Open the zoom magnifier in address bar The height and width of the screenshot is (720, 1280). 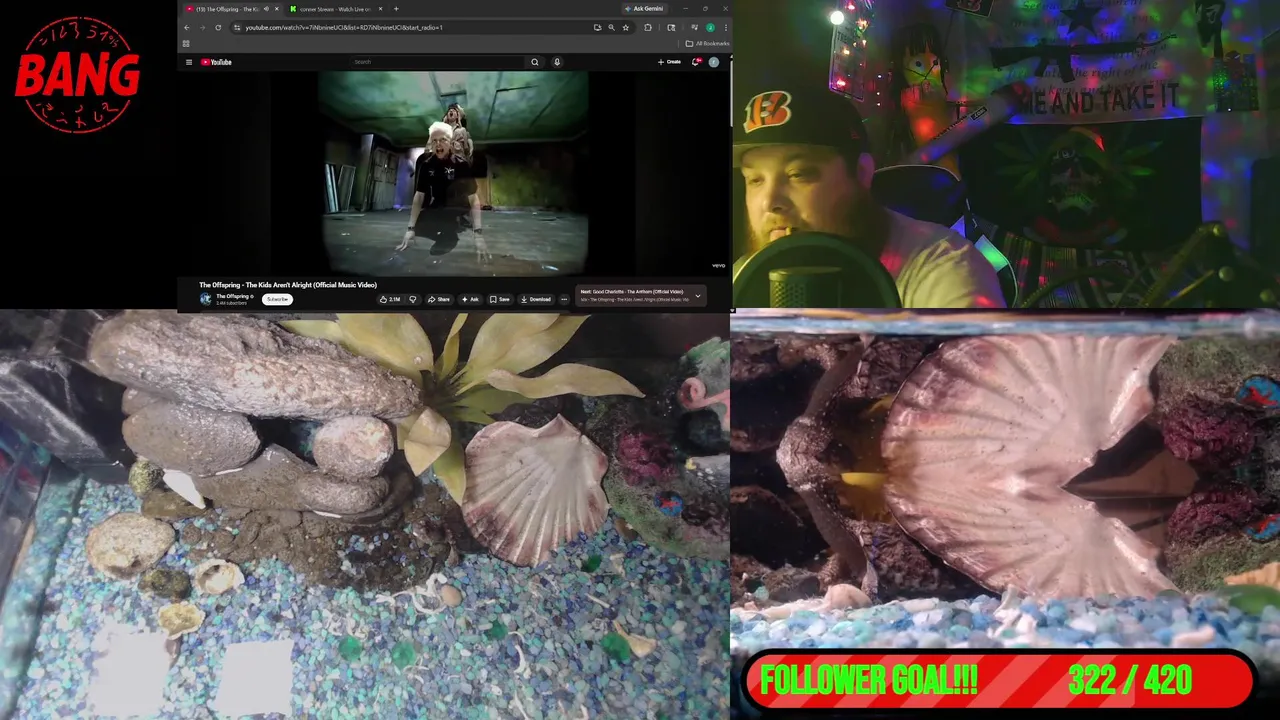(x=611, y=27)
